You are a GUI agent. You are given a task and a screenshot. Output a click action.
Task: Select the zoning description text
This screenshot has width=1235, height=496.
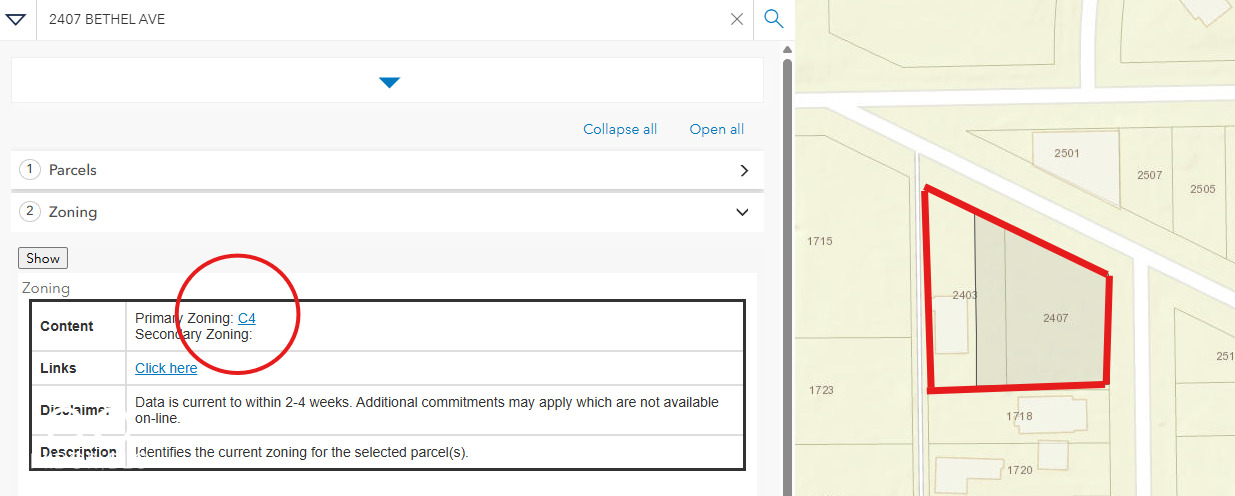302,452
